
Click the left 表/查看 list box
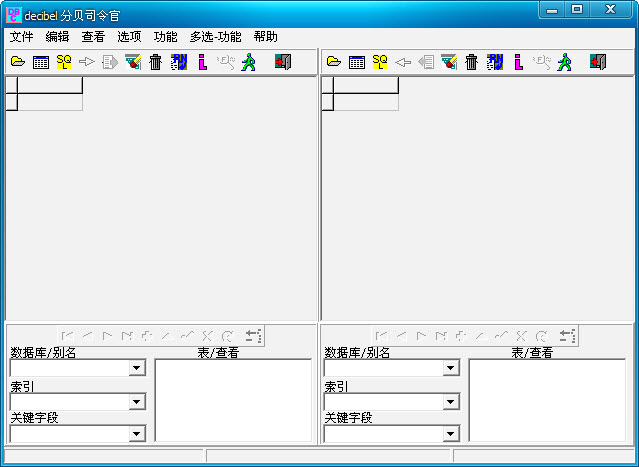pos(233,400)
